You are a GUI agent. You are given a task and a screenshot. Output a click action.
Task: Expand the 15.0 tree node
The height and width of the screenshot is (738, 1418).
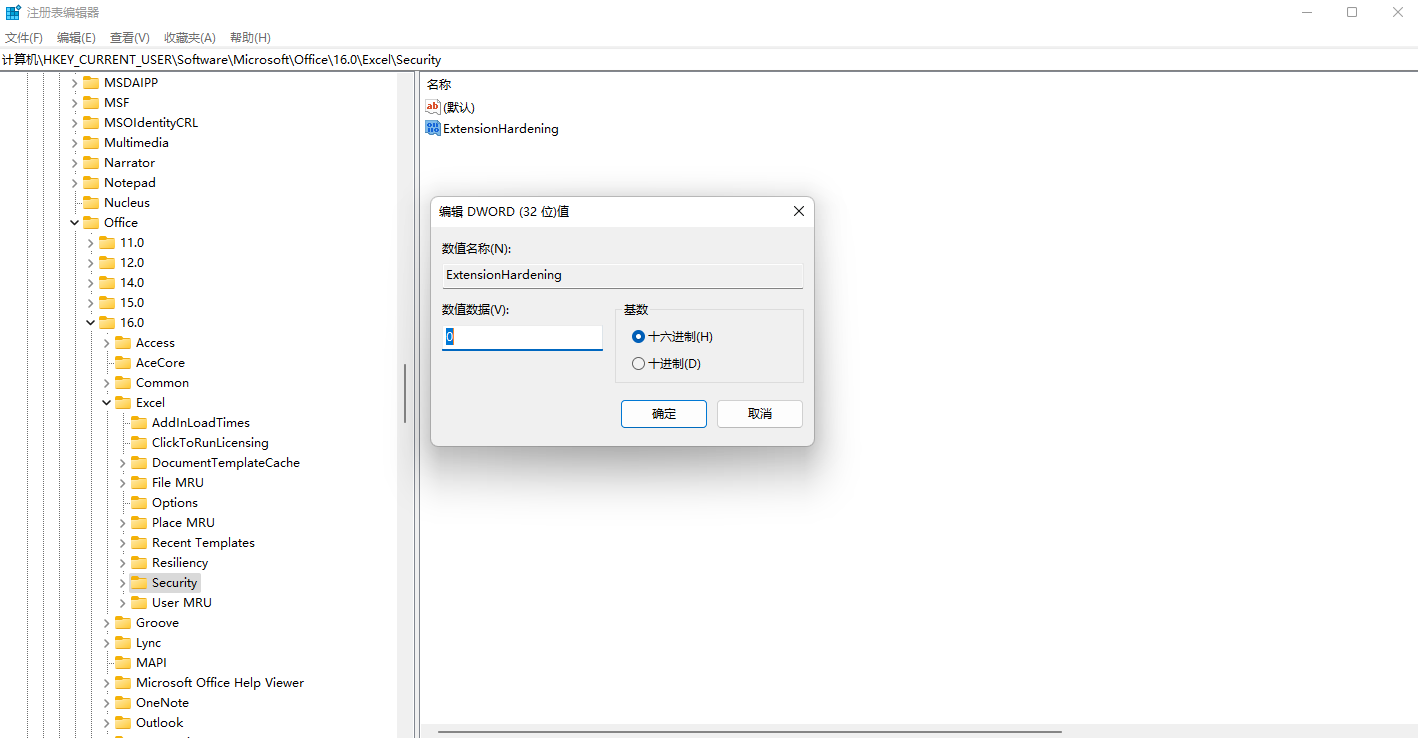(90, 302)
